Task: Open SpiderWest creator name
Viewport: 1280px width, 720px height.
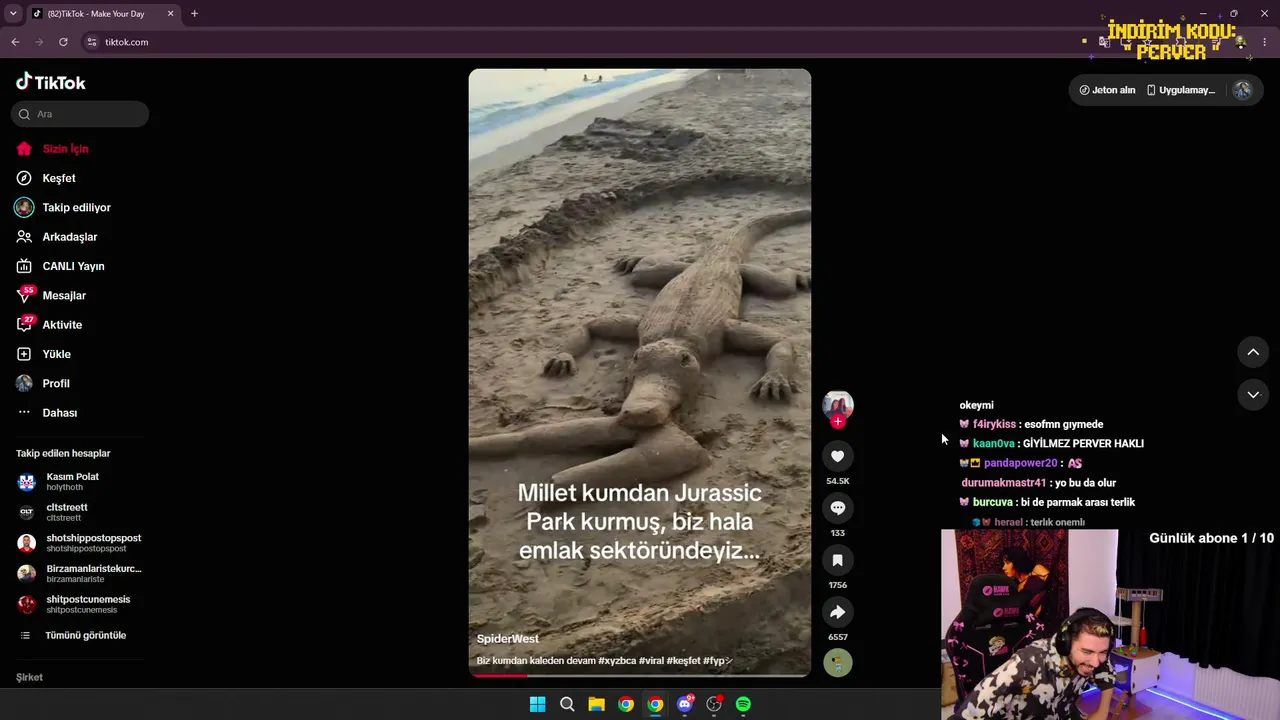Action: click(507, 639)
